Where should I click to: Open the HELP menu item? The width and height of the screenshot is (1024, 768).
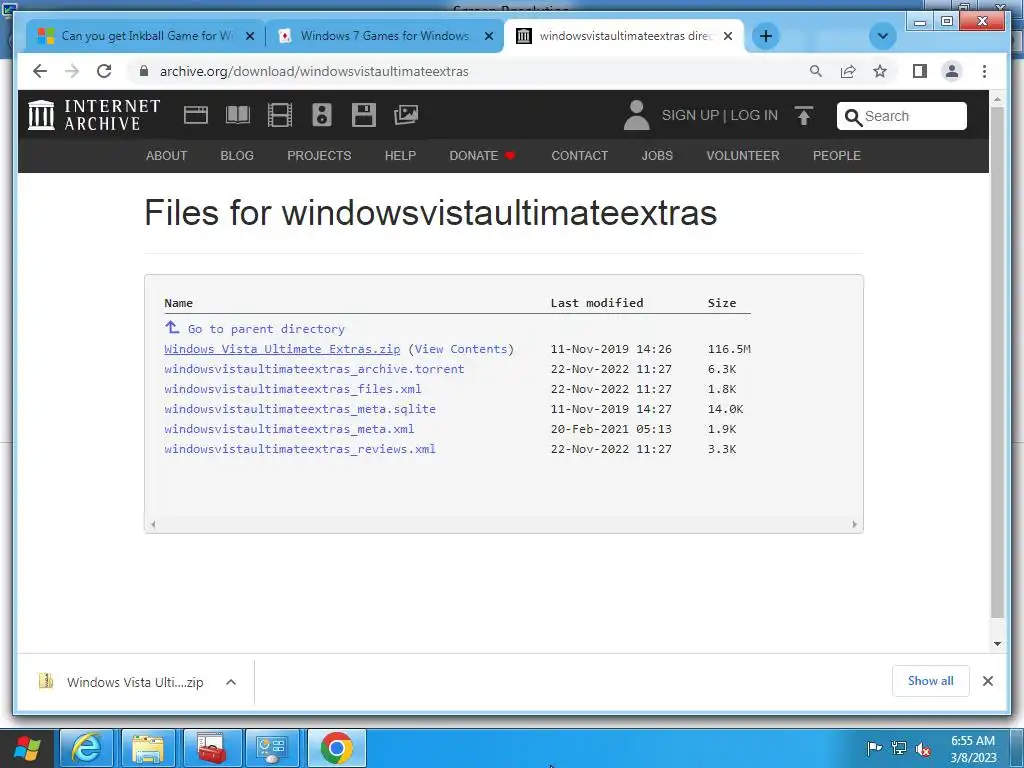(400, 155)
